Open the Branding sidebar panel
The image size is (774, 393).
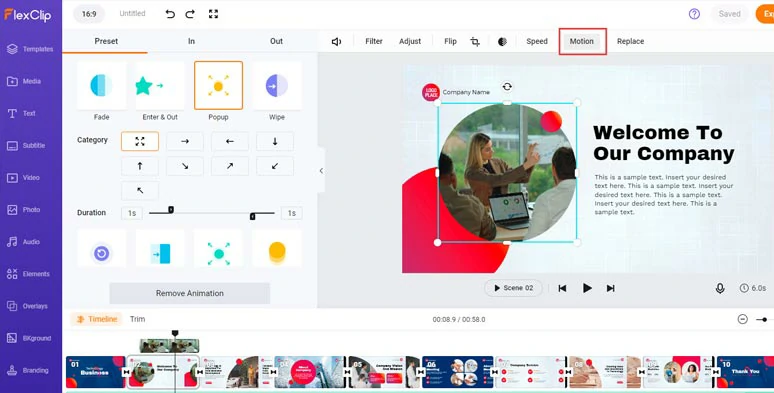coord(28,370)
